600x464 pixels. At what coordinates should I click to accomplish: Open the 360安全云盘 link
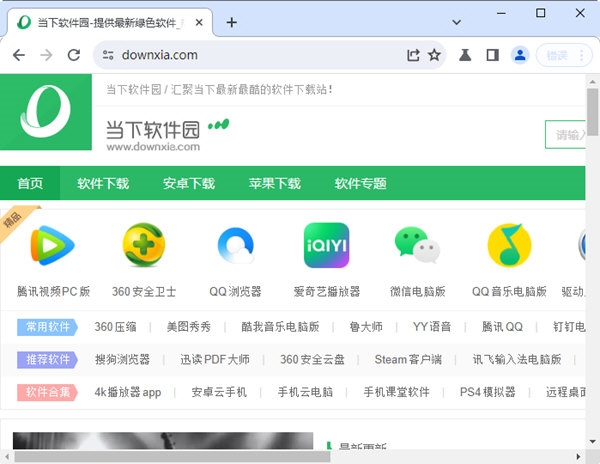click(x=312, y=359)
